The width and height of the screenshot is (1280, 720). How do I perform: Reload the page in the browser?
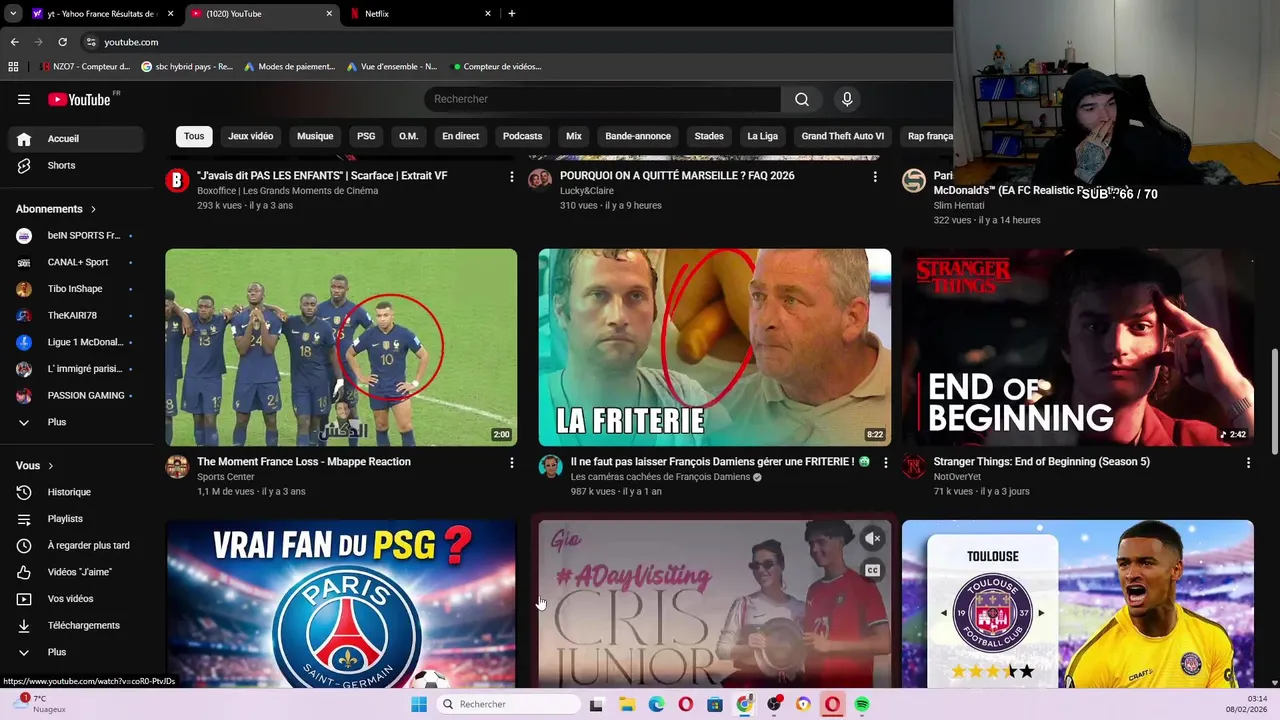click(x=62, y=42)
